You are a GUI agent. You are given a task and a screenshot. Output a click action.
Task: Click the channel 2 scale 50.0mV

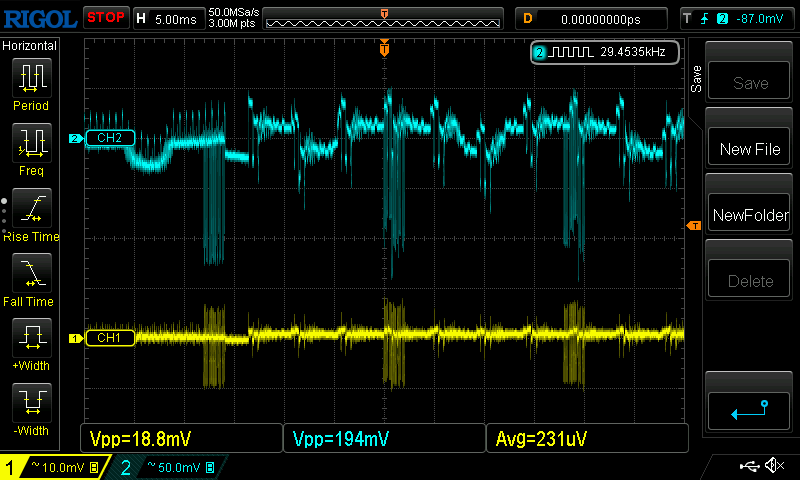tap(181, 467)
